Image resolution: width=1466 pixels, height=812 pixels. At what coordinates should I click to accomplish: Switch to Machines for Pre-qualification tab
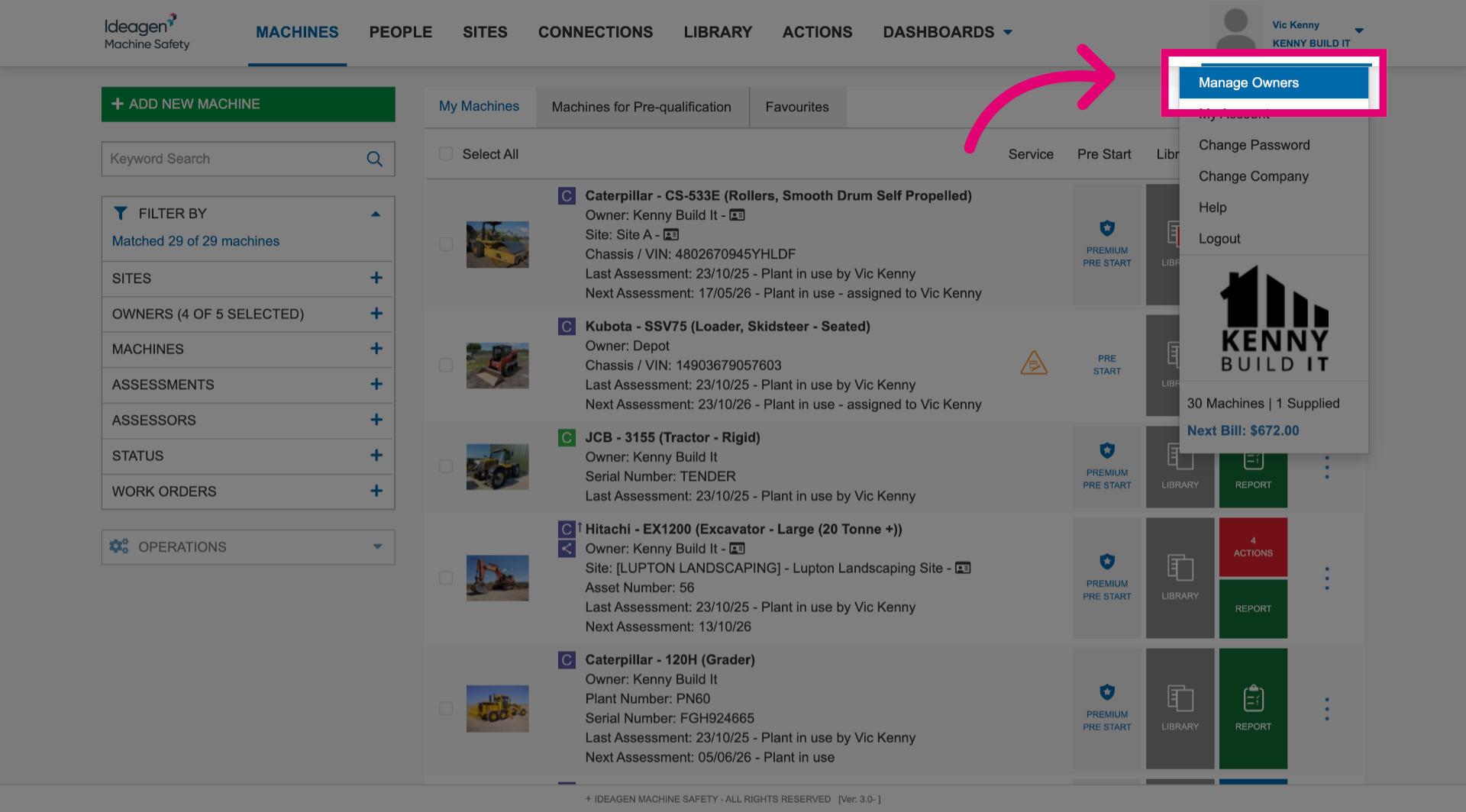point(641,107)
